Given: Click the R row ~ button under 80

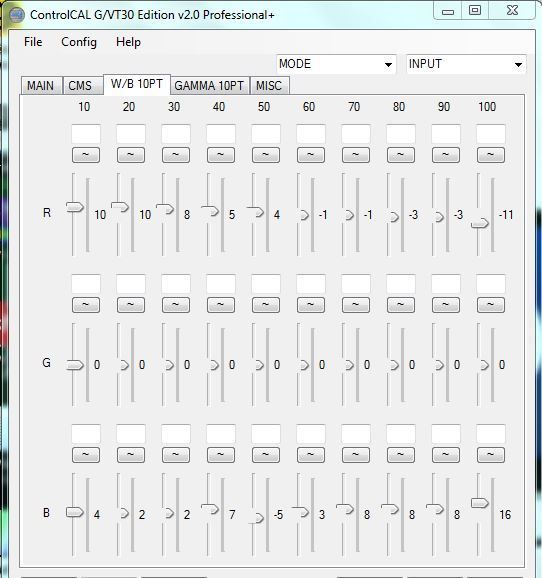Looking at the screenshot, I should [x=401, y=155].
